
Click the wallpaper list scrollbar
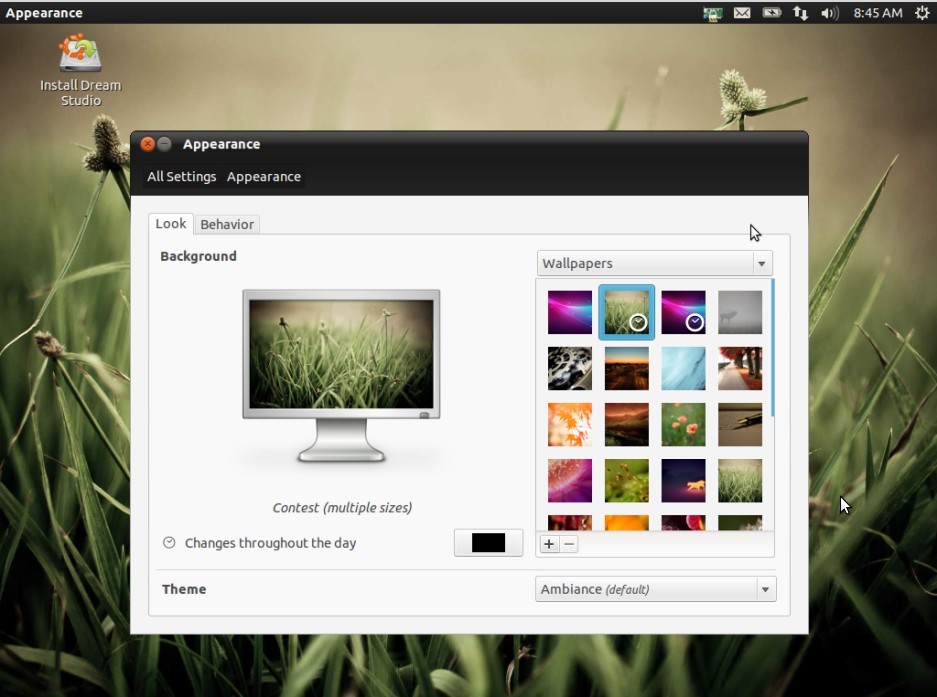pos(773,348)
